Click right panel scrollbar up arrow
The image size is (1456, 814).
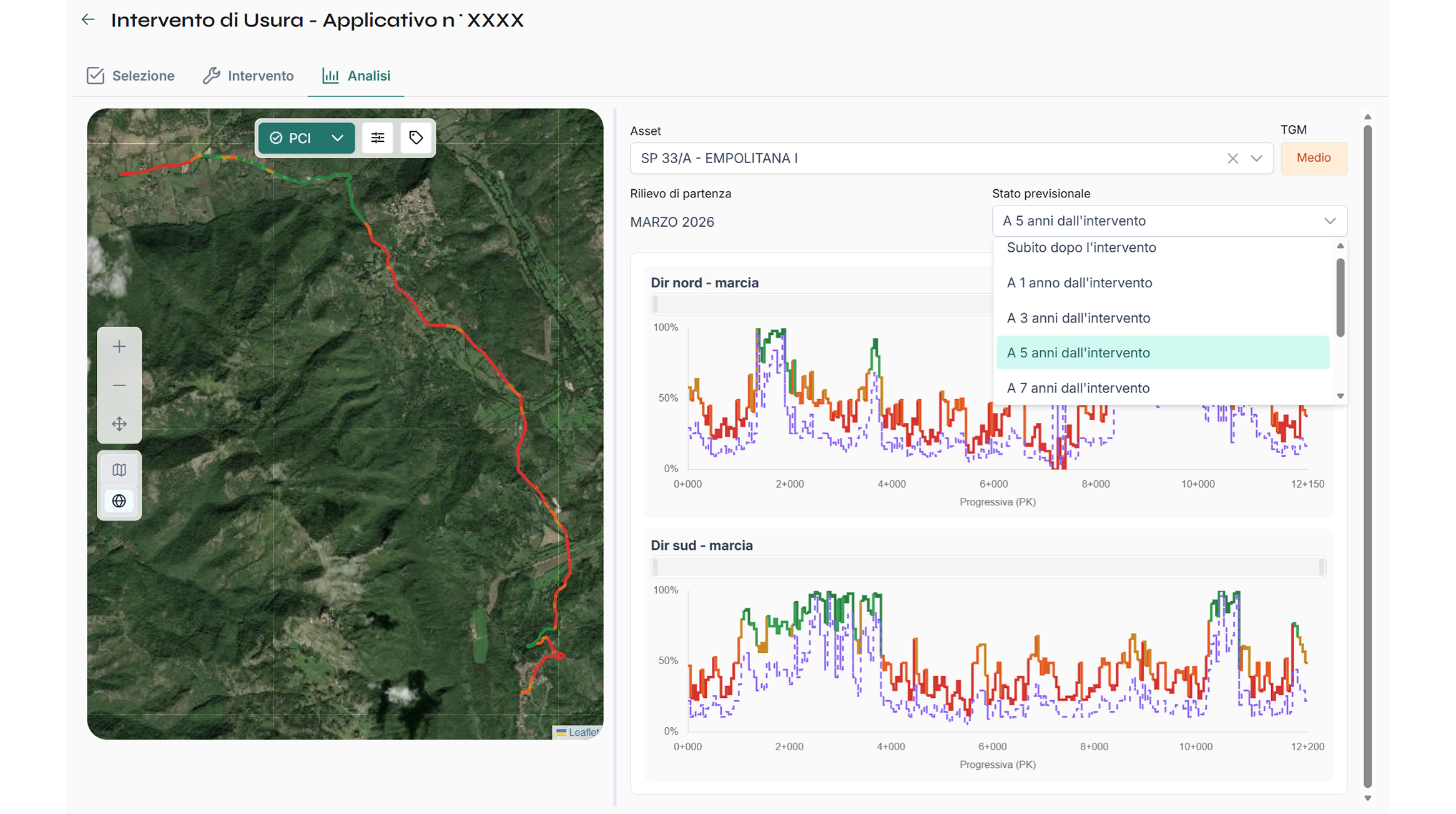pos(1367,117)
